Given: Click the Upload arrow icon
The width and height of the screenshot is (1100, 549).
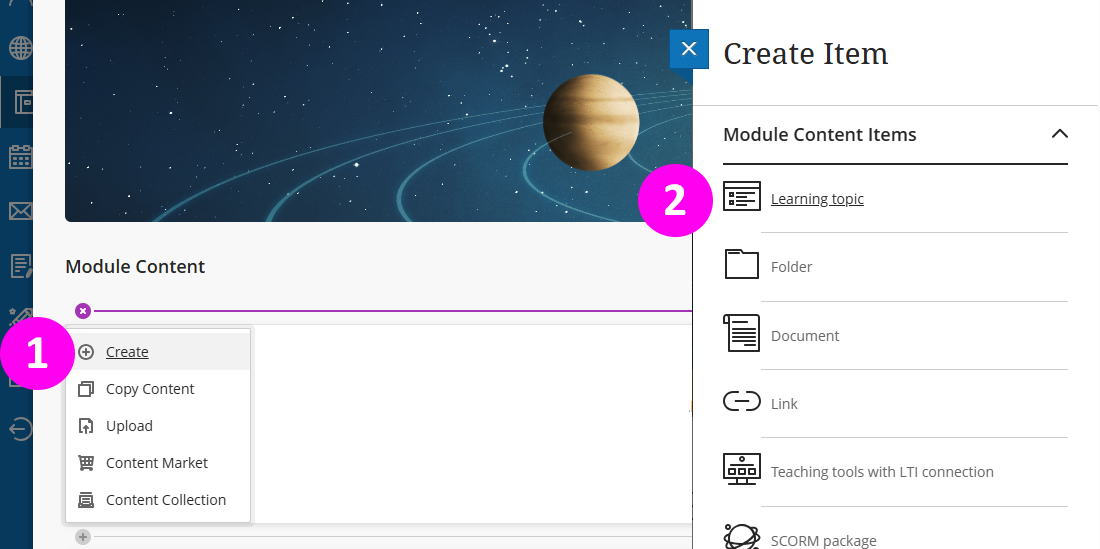Looking at the screenshot, I should [x=86, y=426].
